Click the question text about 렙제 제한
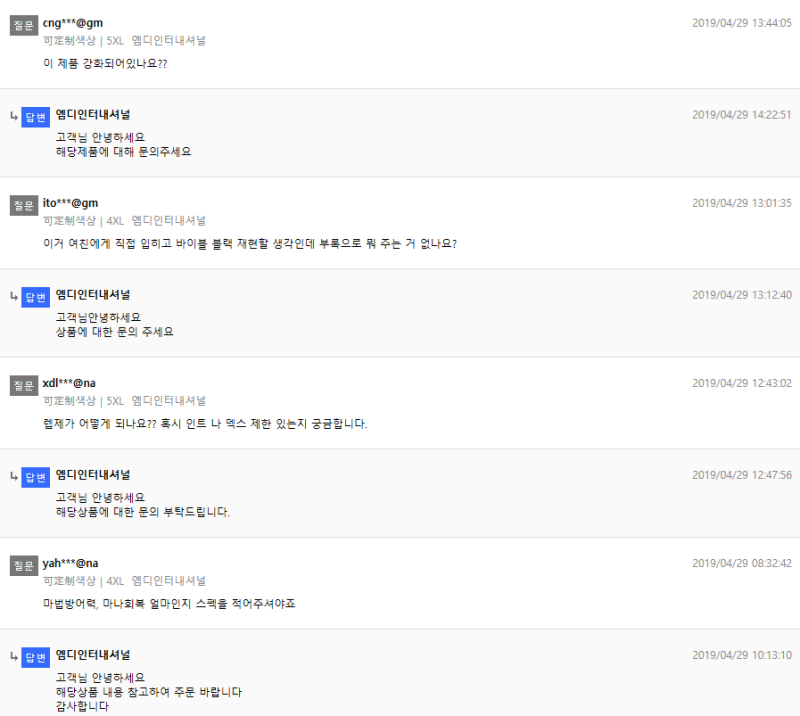This screenshot has width=800, height=716. pos(205,424)
